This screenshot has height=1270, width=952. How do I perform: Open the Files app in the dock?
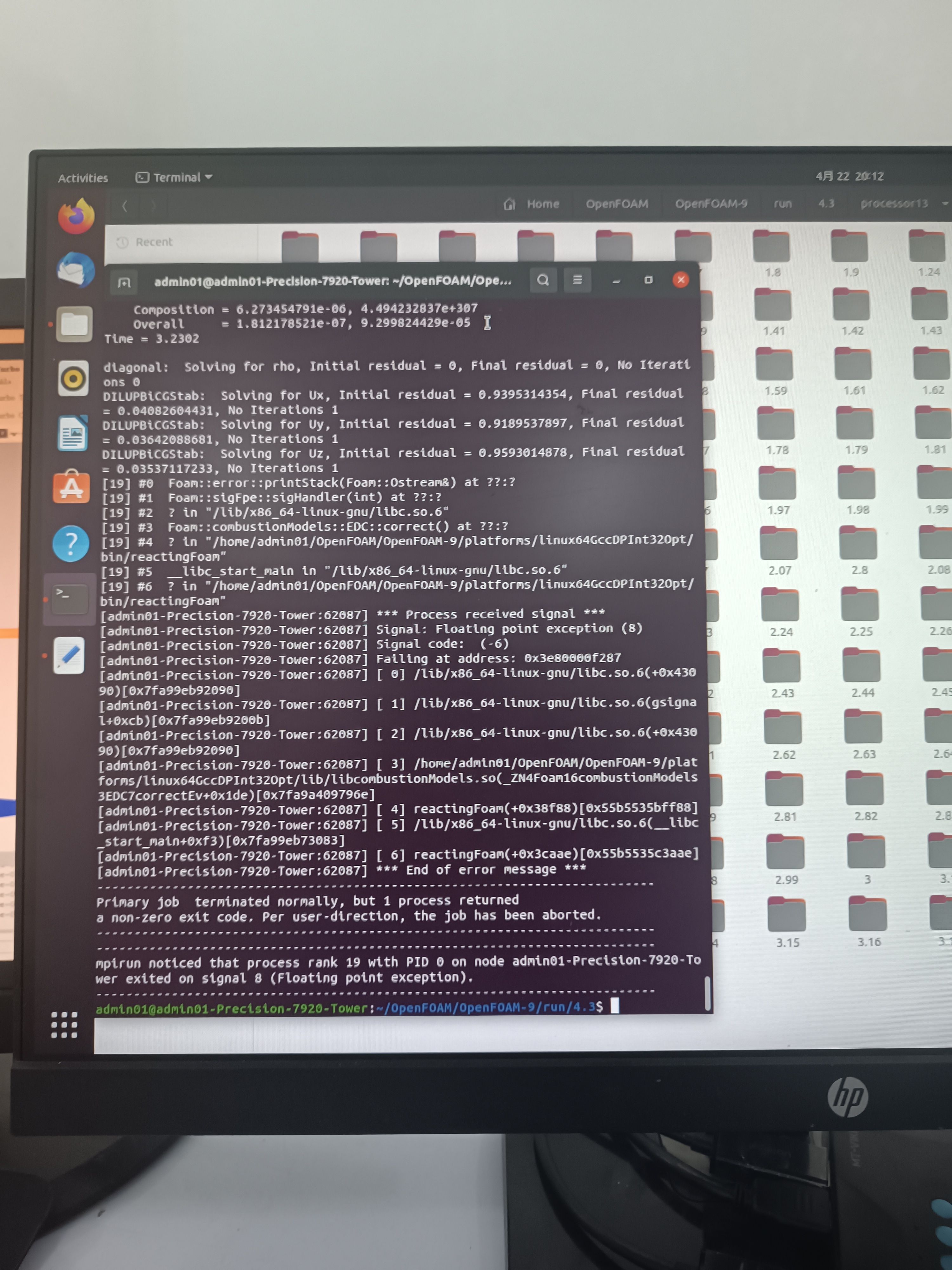coord(75,324)
